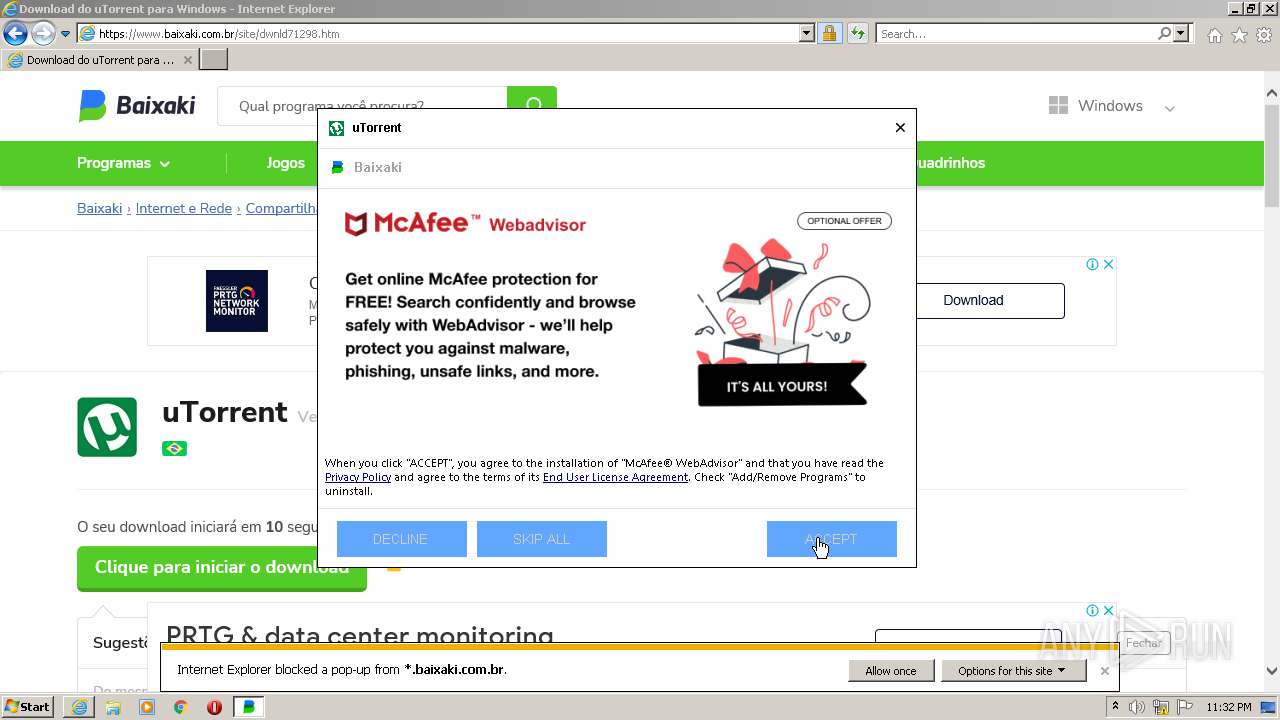Click the media player taskbar icon
Viewport: 1280px width, 720px height.
[x=147, y=707]
